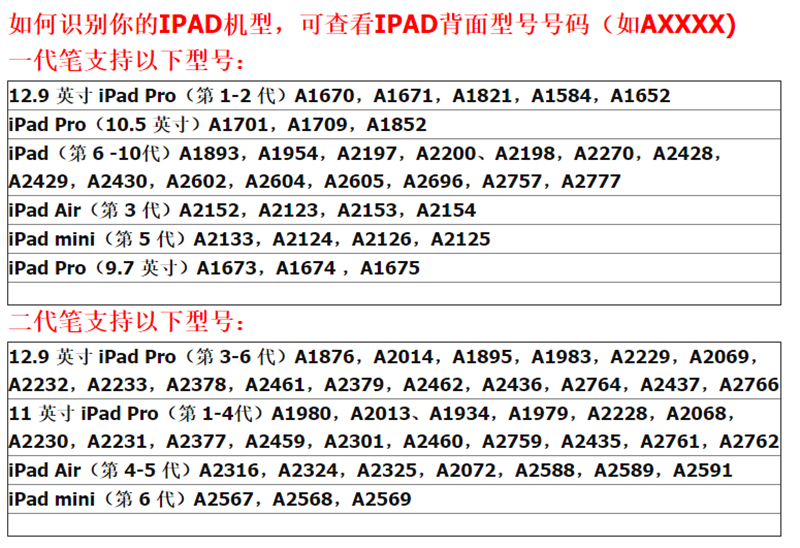Click model number A2569

[382, 499]
